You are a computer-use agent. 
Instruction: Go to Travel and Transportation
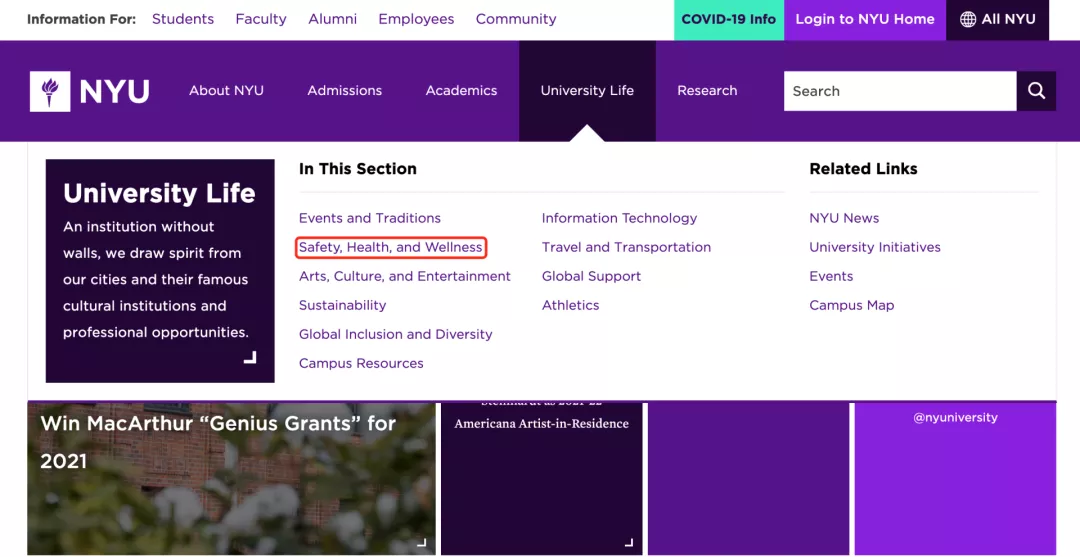point(626,247)
